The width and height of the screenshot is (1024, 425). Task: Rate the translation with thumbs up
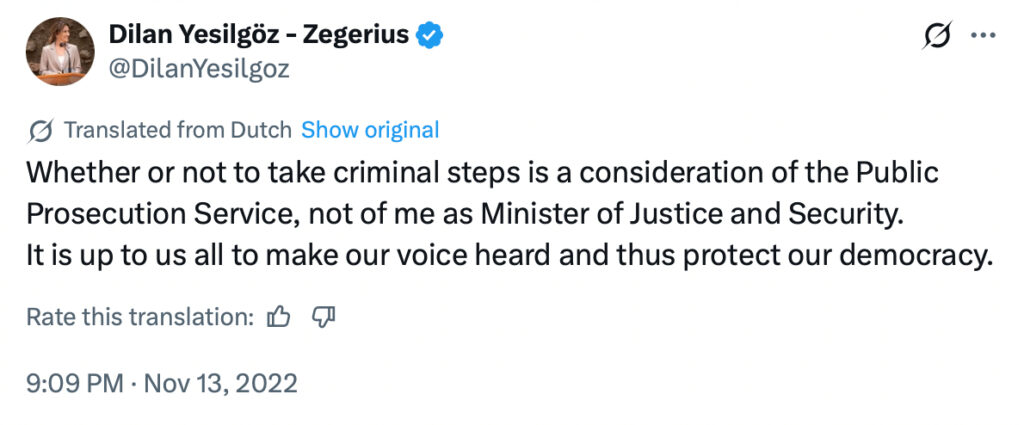[279, 317]
